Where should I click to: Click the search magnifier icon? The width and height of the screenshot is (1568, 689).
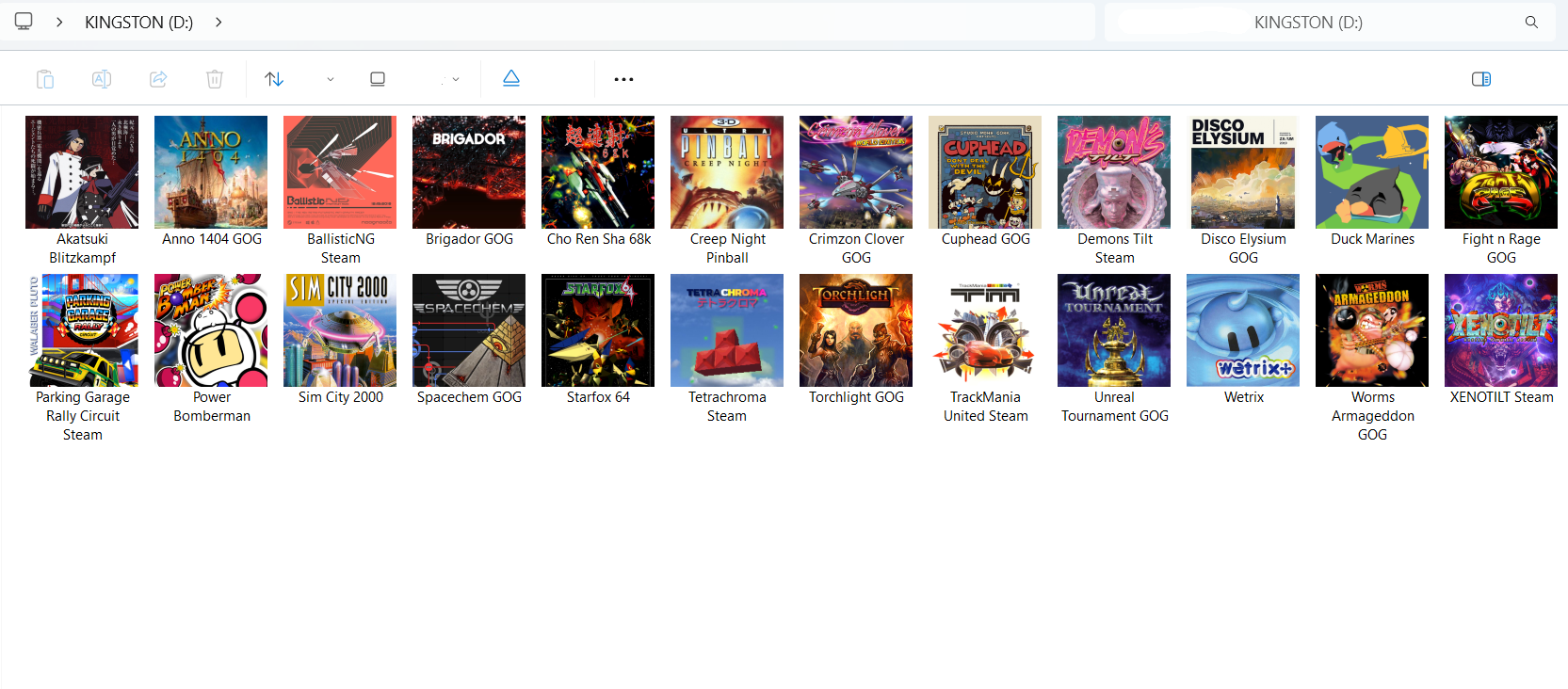click(x=1531, y=22)
